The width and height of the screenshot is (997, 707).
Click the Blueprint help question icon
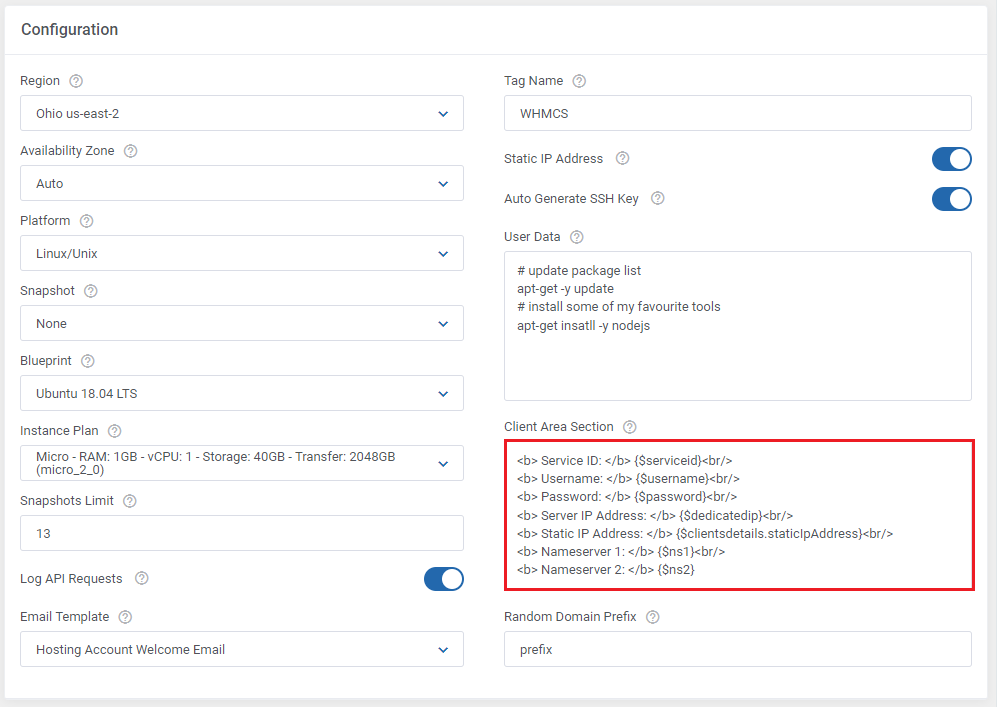[x=88, y=360]
